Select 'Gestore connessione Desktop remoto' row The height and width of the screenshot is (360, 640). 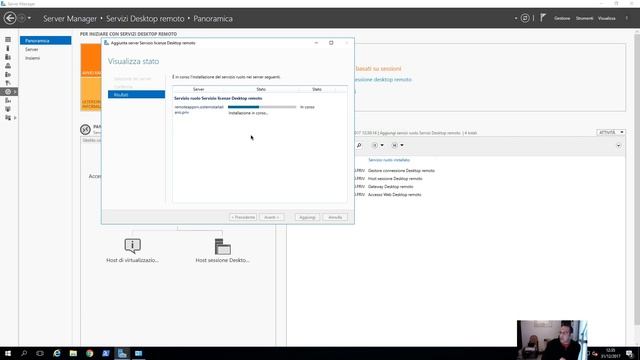click(x=401, y=171)
